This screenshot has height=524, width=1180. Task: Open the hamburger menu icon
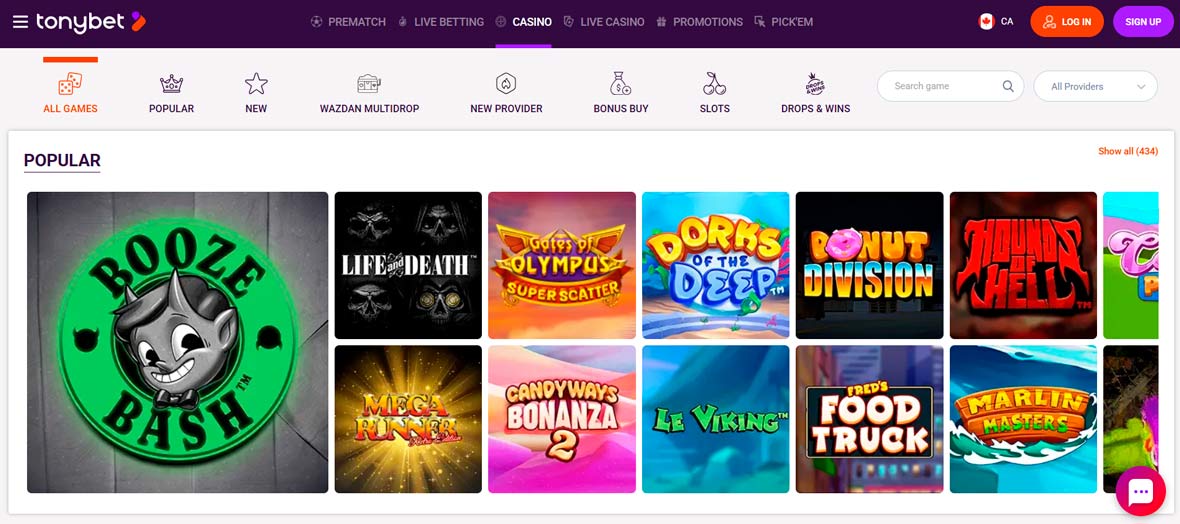tap(20, 22)
